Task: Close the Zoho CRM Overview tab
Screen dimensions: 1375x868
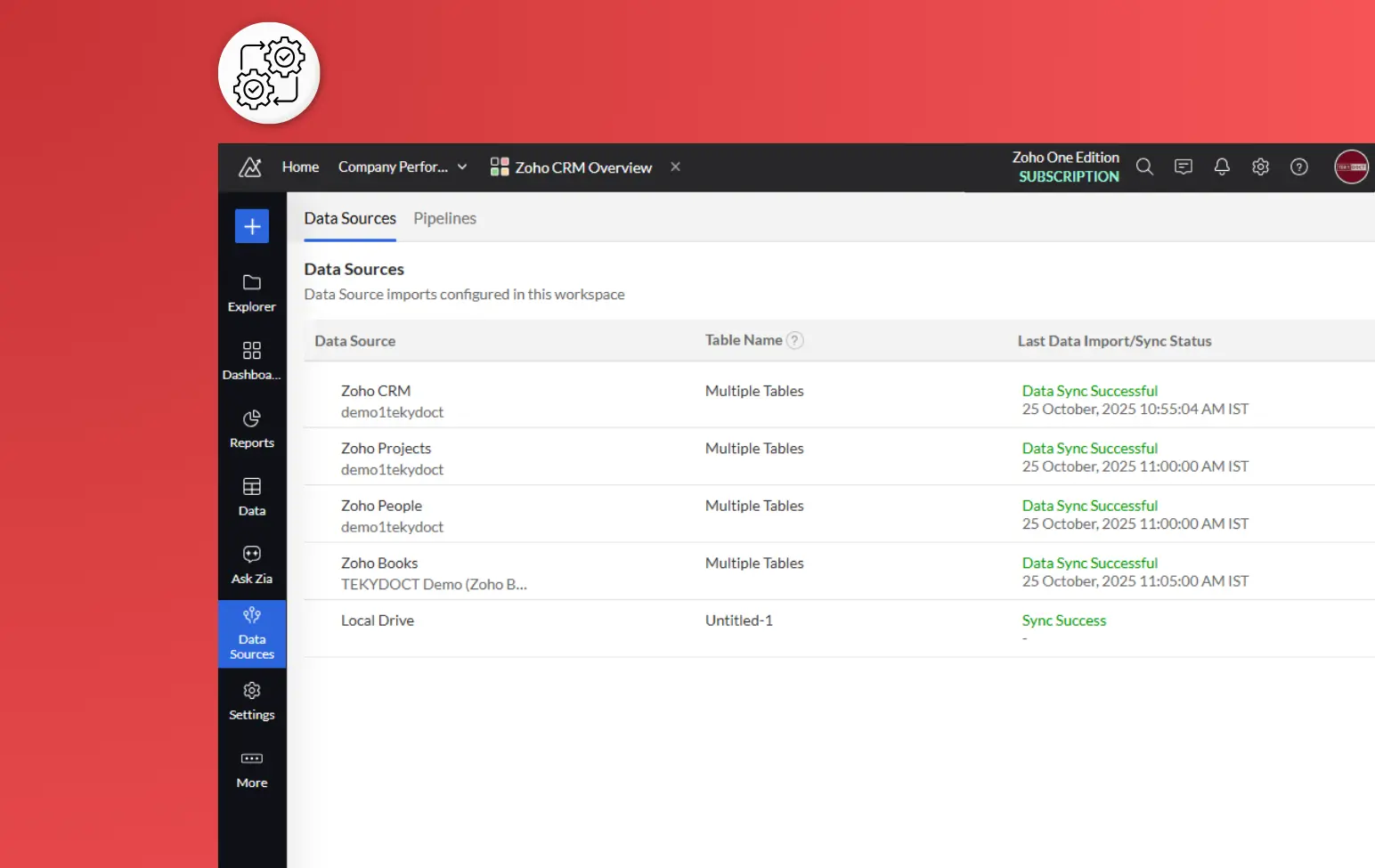Action: point(676,167)
